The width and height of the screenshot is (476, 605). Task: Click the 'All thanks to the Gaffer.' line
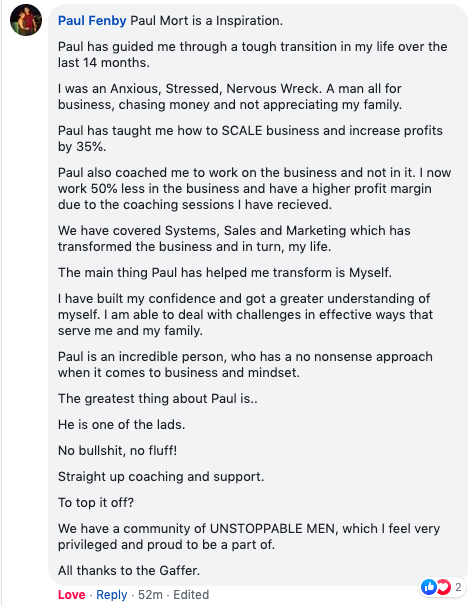[x=129, y=570]
